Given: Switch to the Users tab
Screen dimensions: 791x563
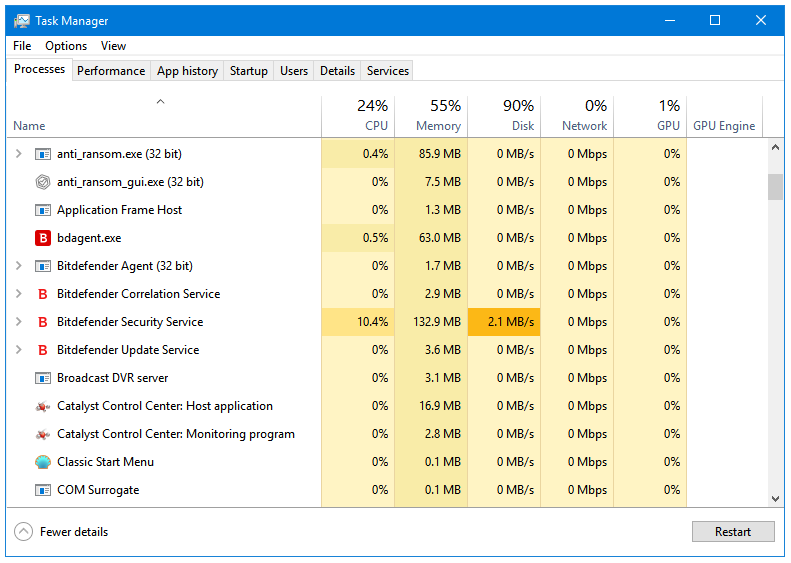Looking at the screenshot, I should tap(294, 71).
